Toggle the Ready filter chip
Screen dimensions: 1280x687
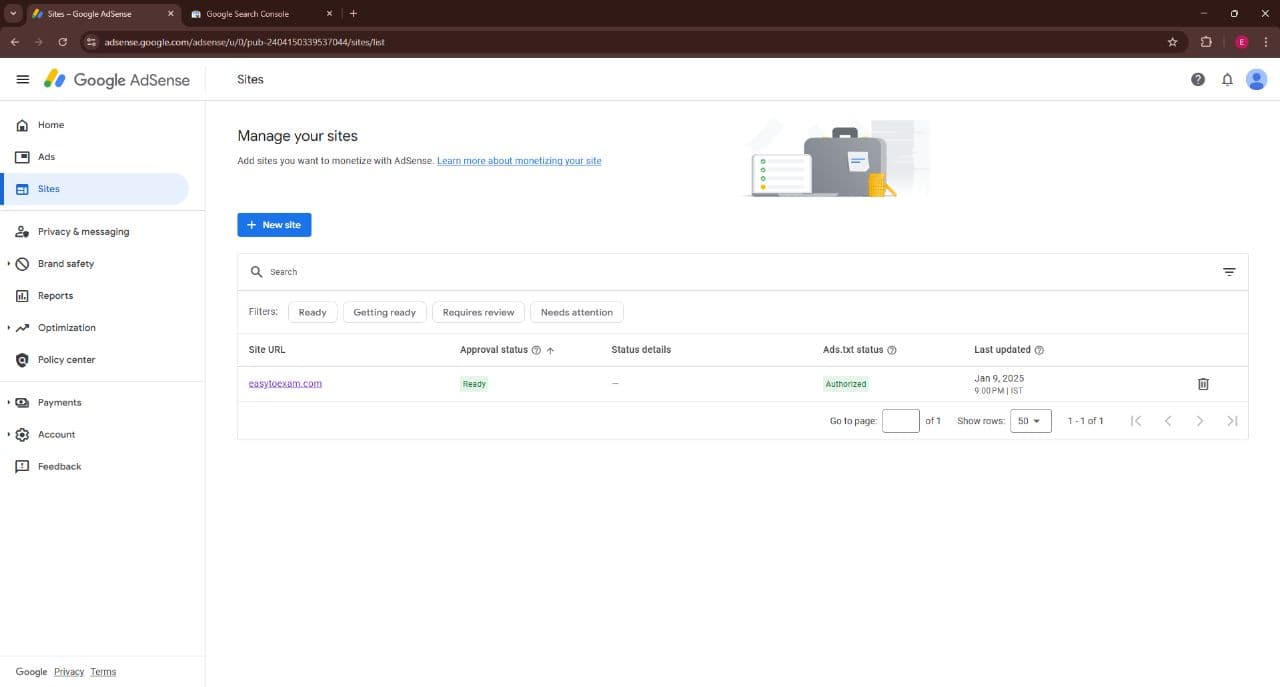(x=313, y=312)
